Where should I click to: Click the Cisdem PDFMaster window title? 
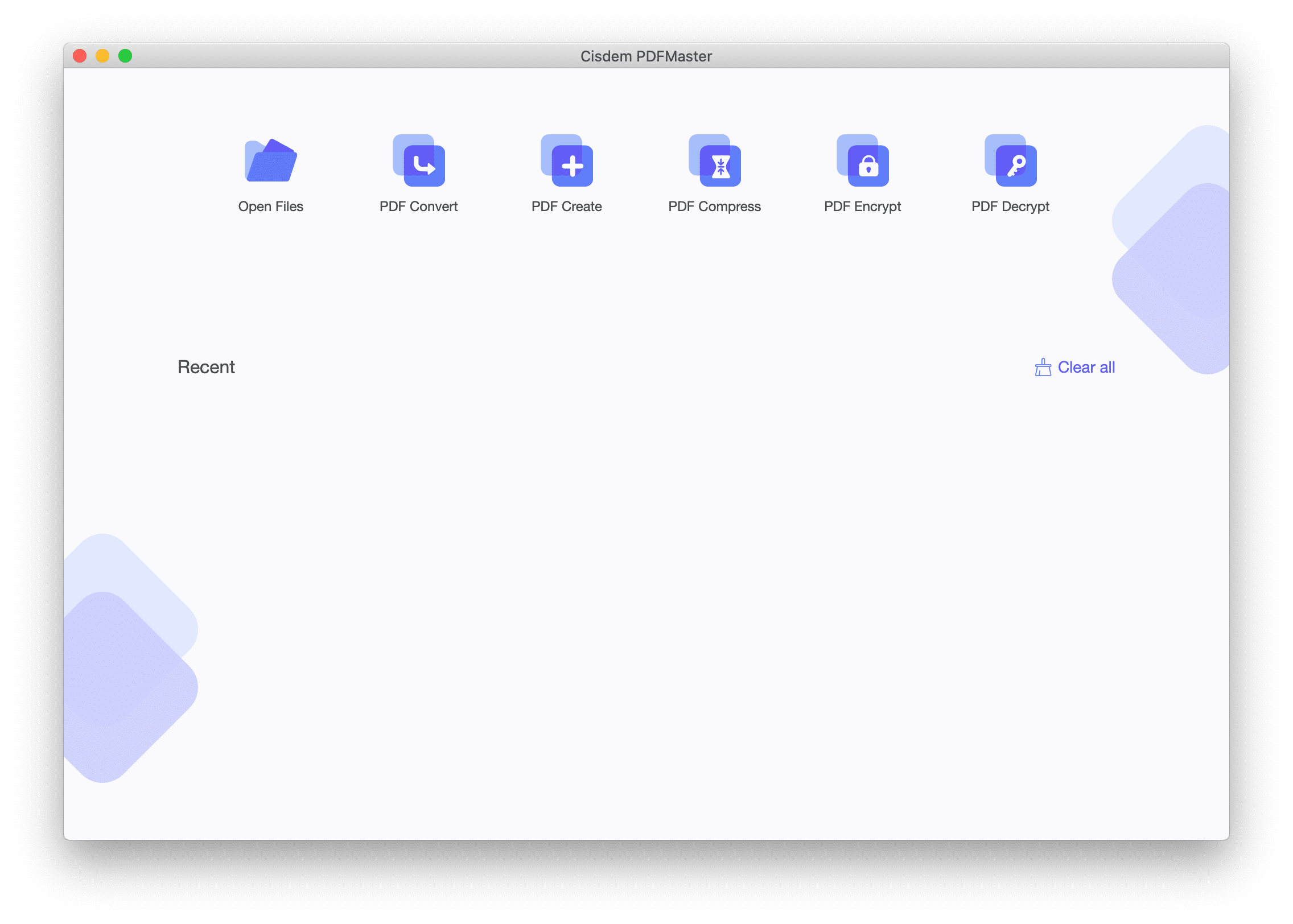click(x=646, y=56)
